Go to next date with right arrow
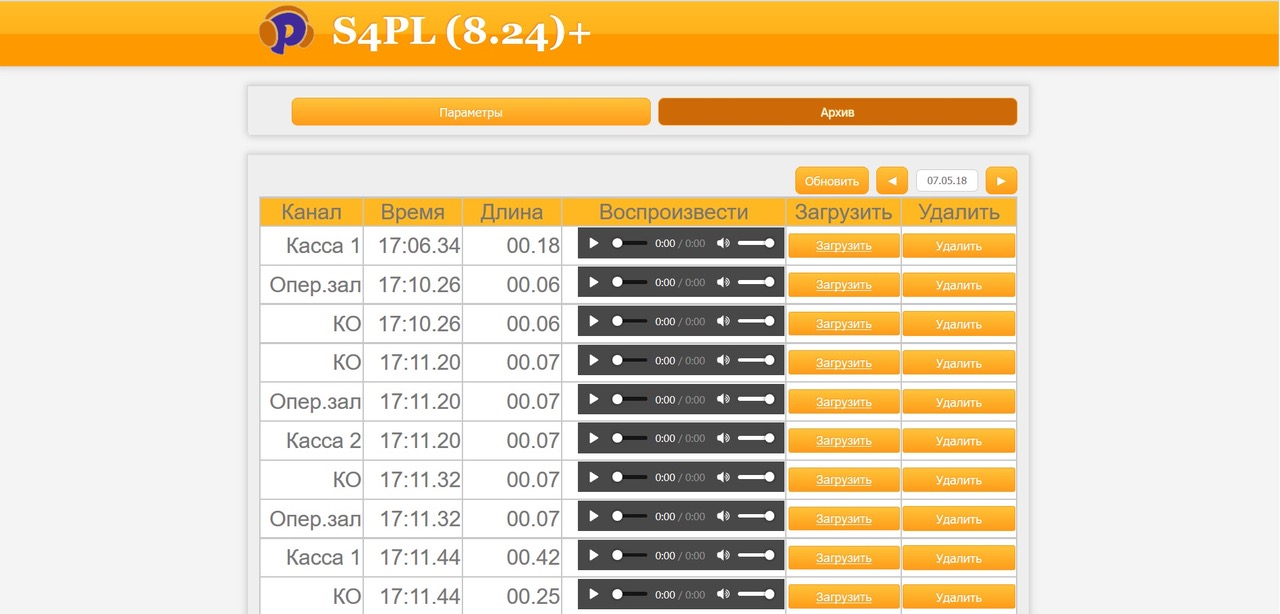Viewport: 1280px width, 614px height. (1001, 181)
